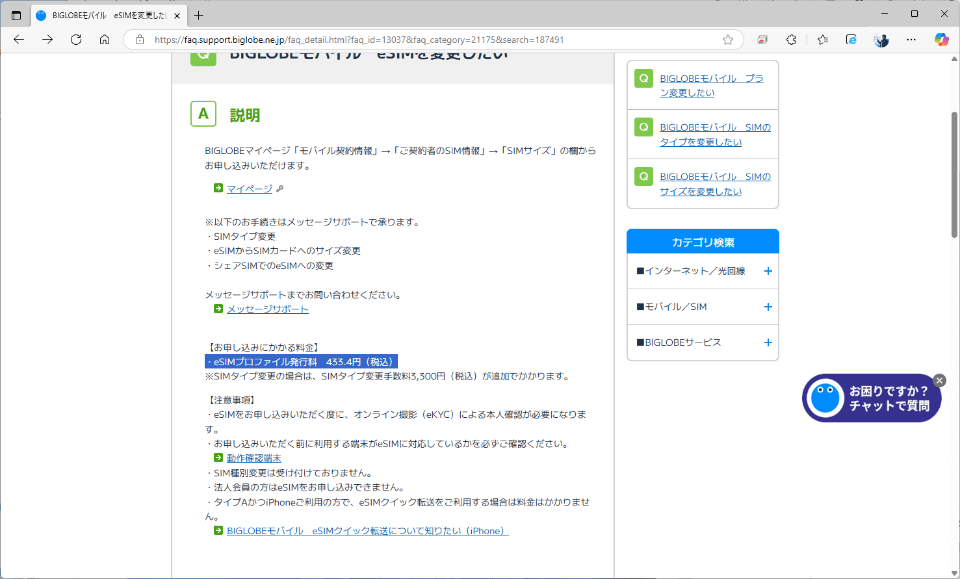This screenshot has height=579, width=960.
Task: Dismiss the chat popup with X
Action: [x=939, y=381]
